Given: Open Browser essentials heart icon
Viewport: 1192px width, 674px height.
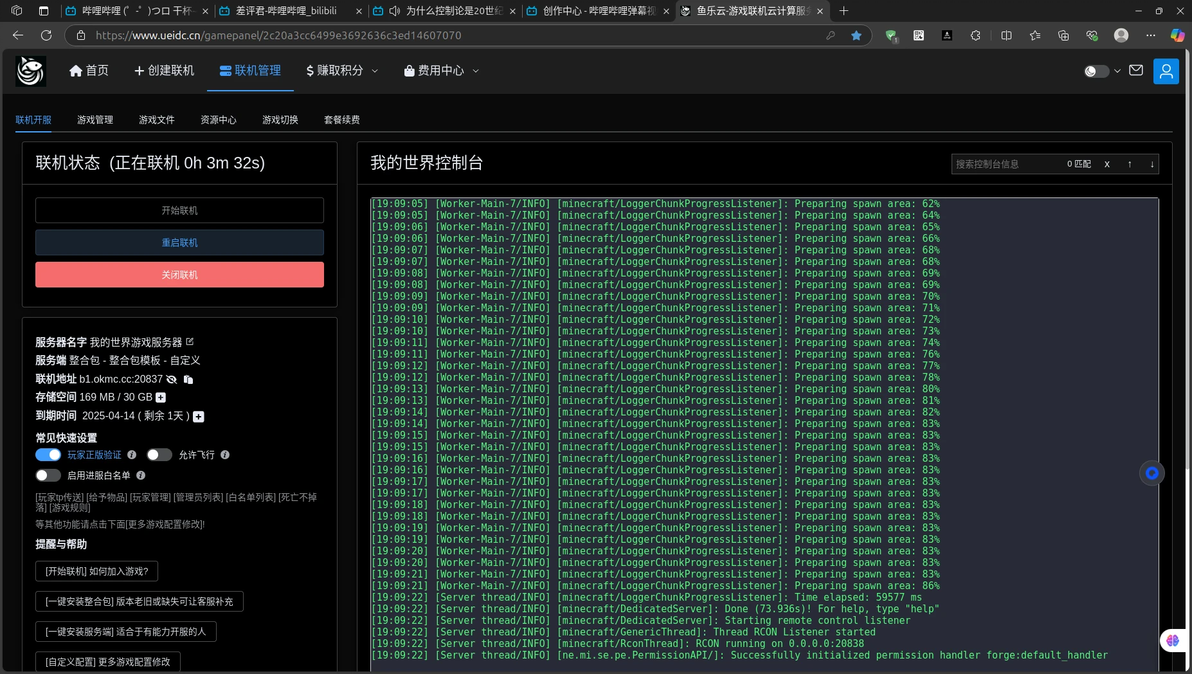Looking at the screenshot, I should point(1092,36).
